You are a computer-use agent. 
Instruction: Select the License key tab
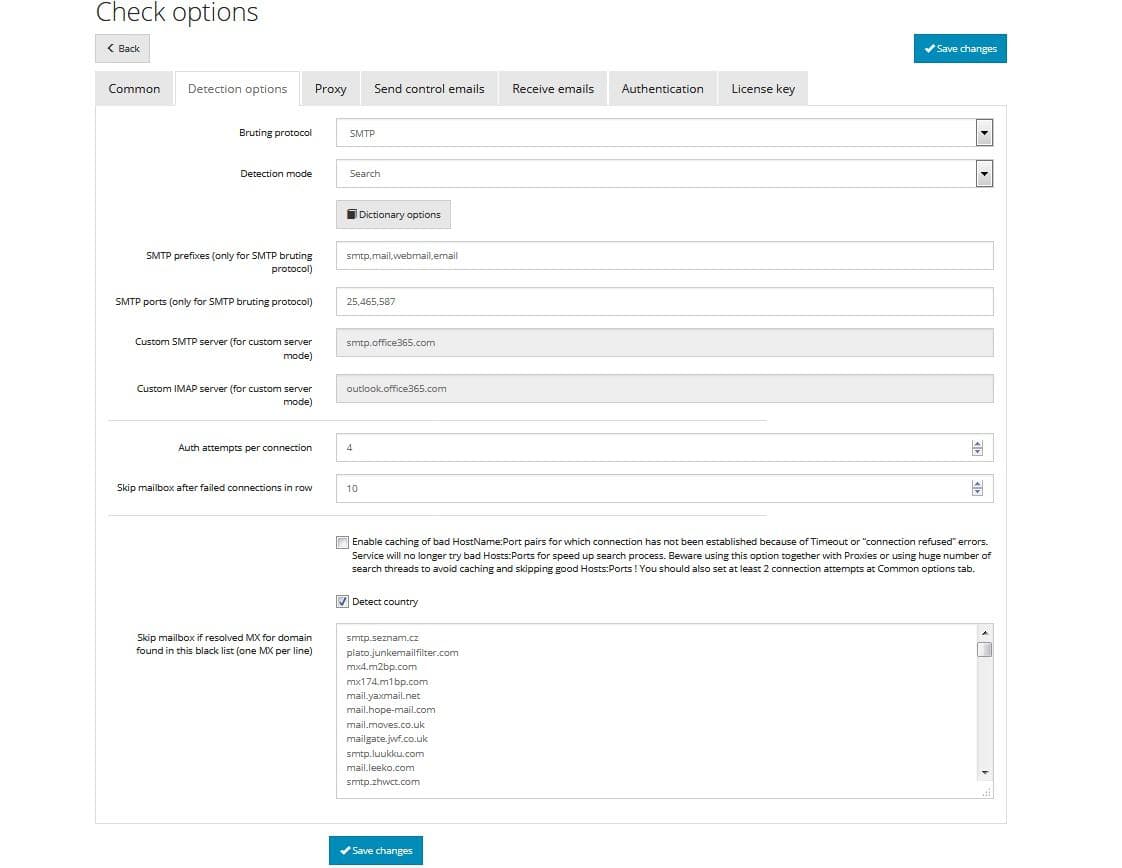tap(763, 88)
